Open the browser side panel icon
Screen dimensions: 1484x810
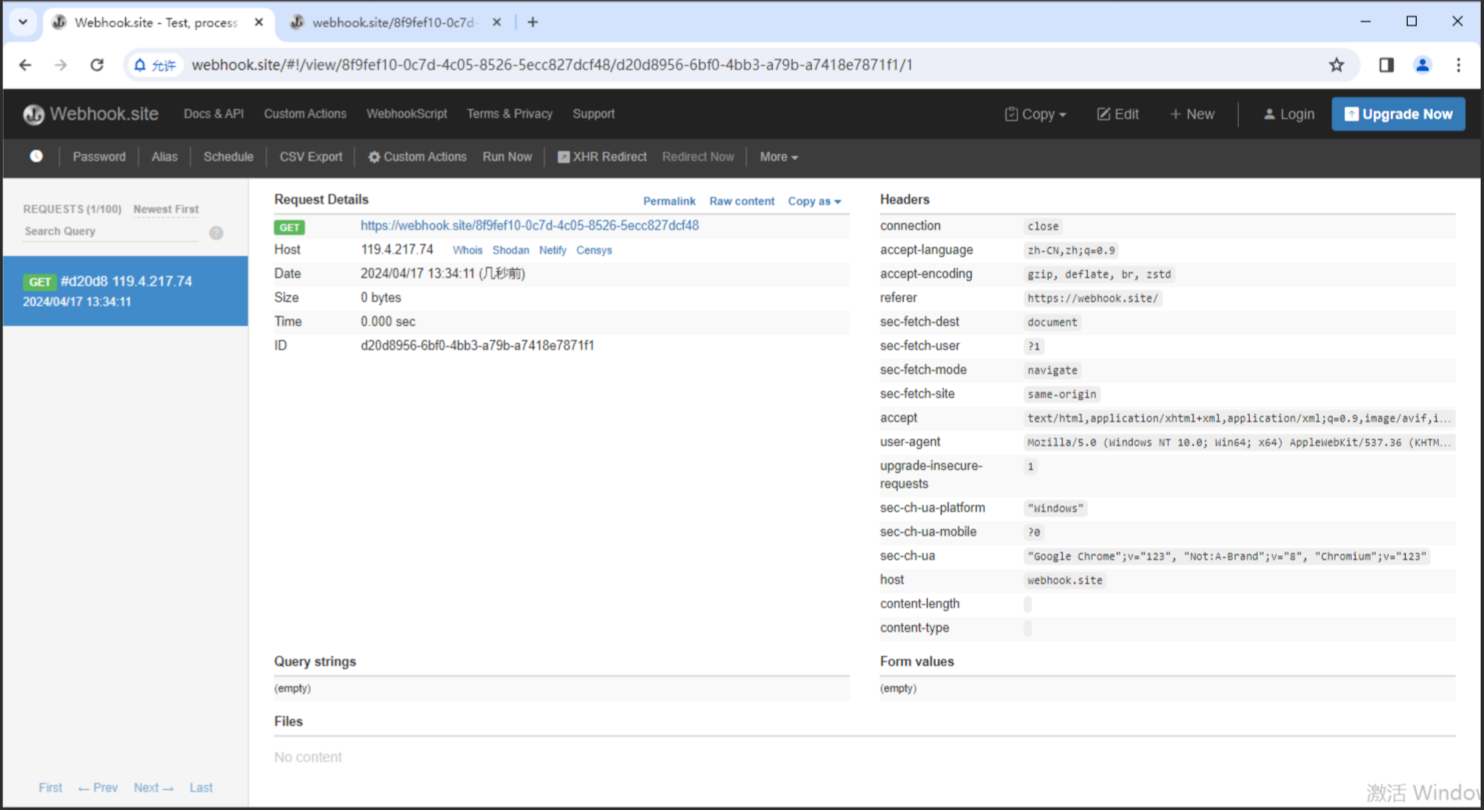(1386, 65)
